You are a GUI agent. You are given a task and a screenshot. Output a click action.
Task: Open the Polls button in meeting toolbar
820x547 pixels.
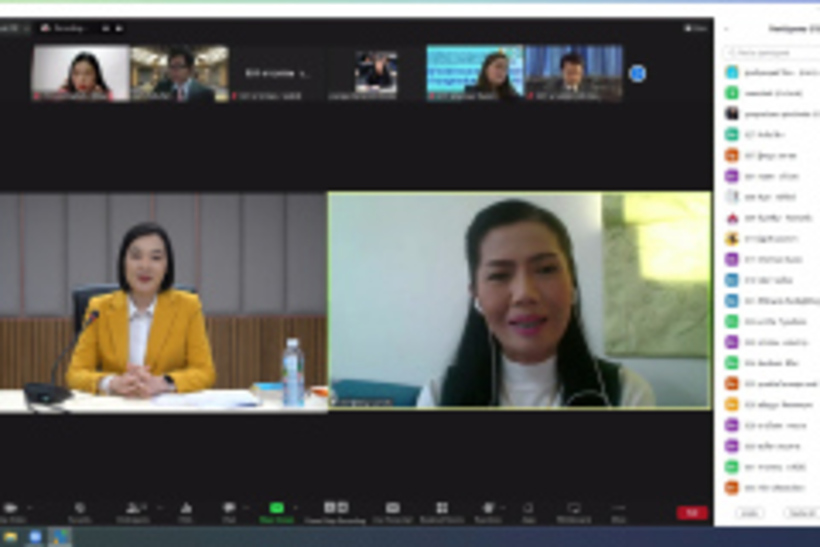click(186, 512)
